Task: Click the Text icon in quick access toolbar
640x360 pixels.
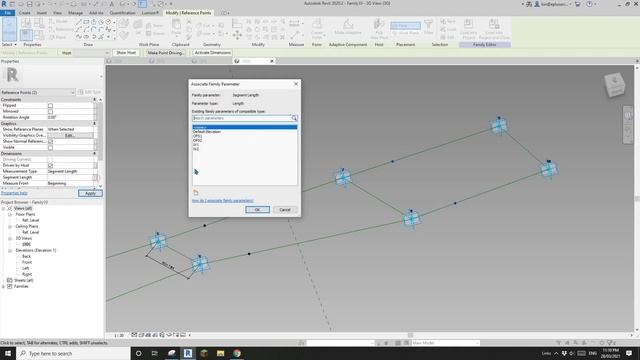Action: point(111,4)
